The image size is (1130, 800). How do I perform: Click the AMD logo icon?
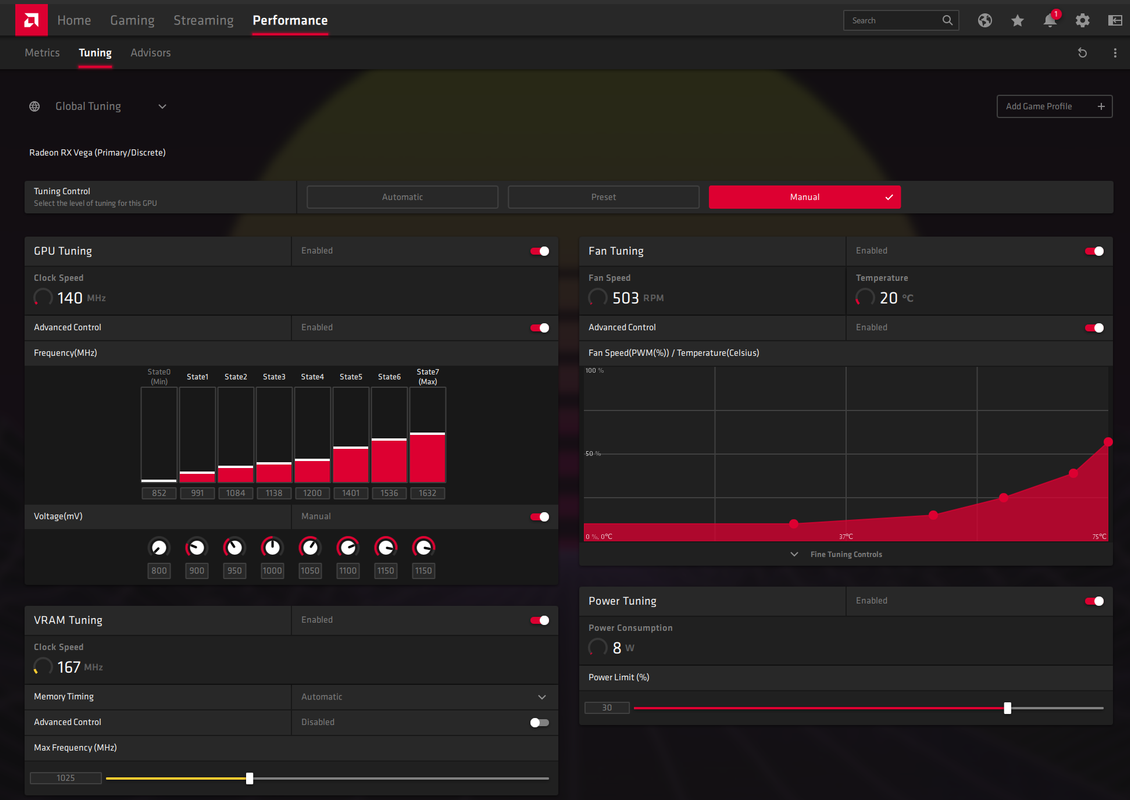click(31, 20)
